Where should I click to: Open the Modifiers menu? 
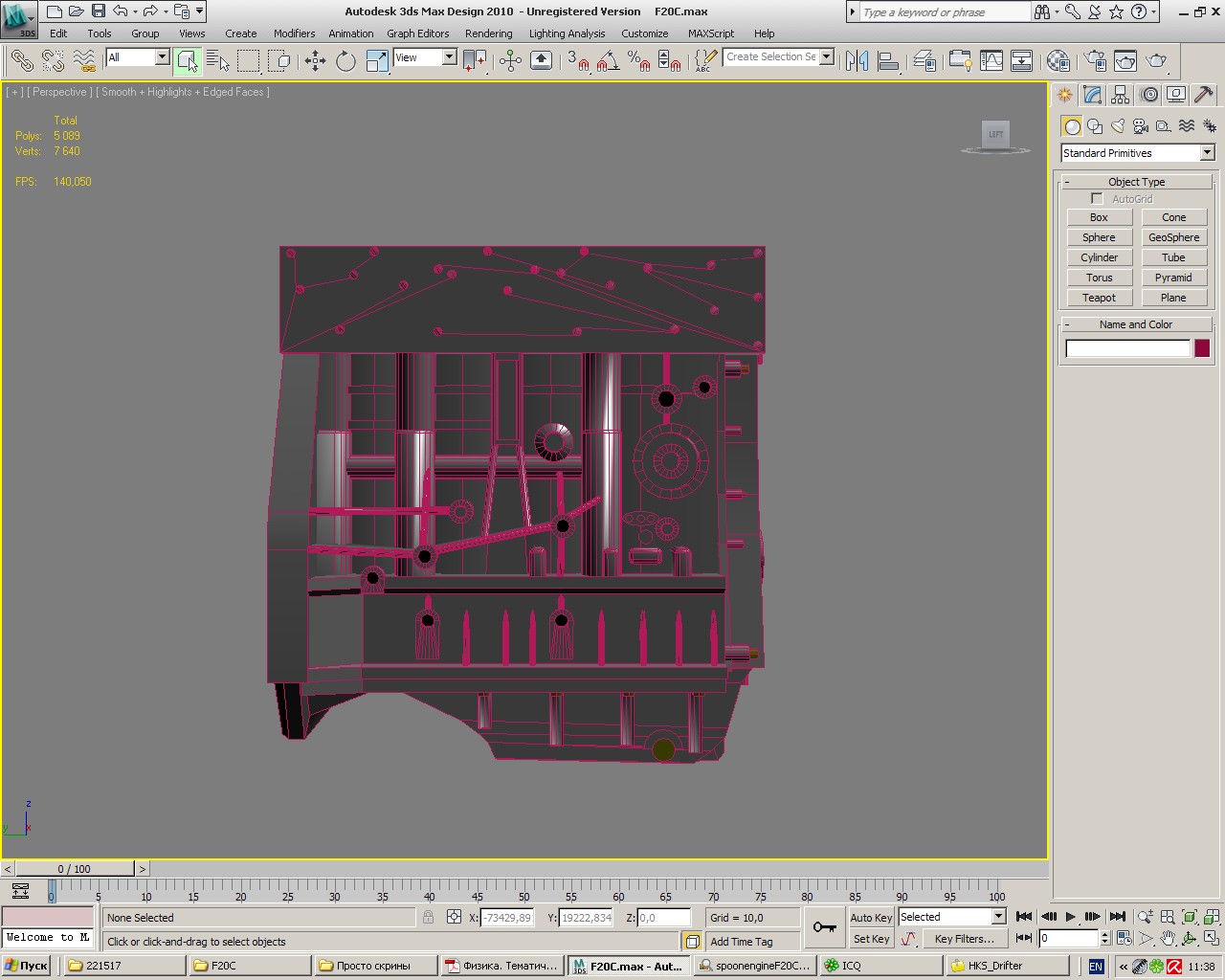294,33
